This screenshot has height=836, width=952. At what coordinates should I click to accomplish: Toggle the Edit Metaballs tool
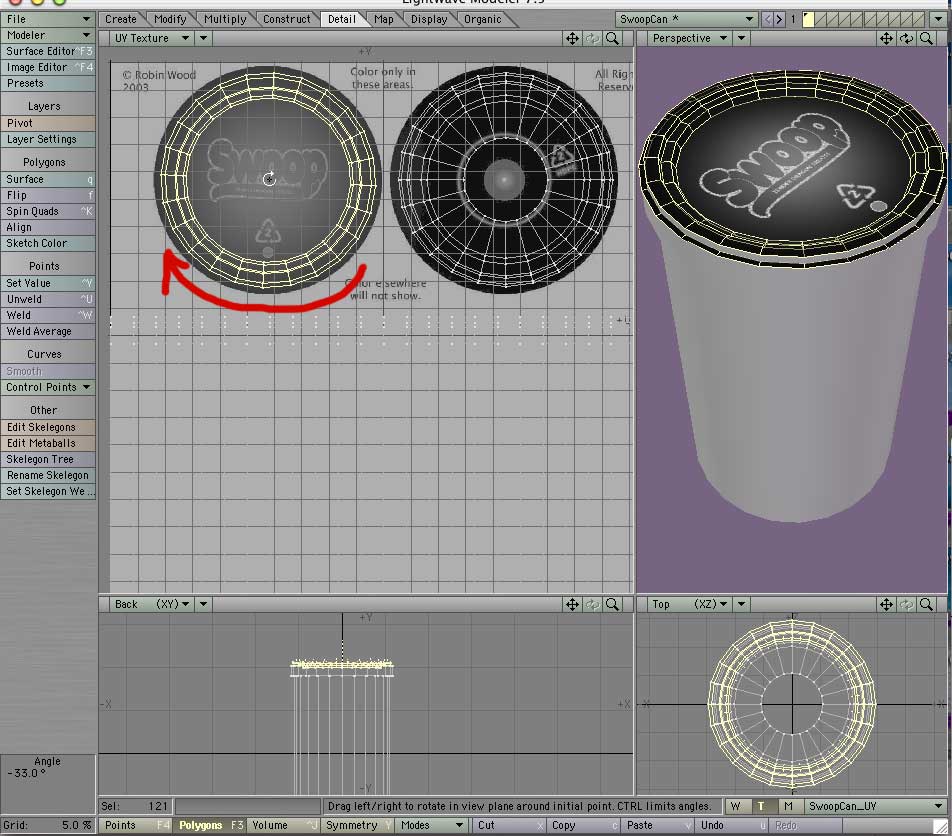click(x=48, y=443)
